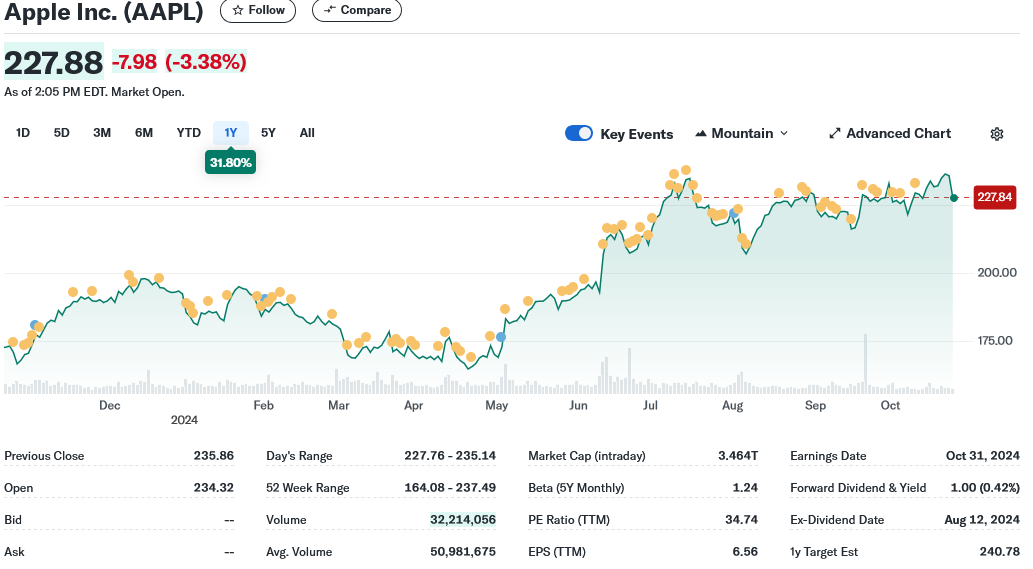Click the 31.80% return badge
The height and width of the screenshot is (569, 1033).
click(231, 163)
